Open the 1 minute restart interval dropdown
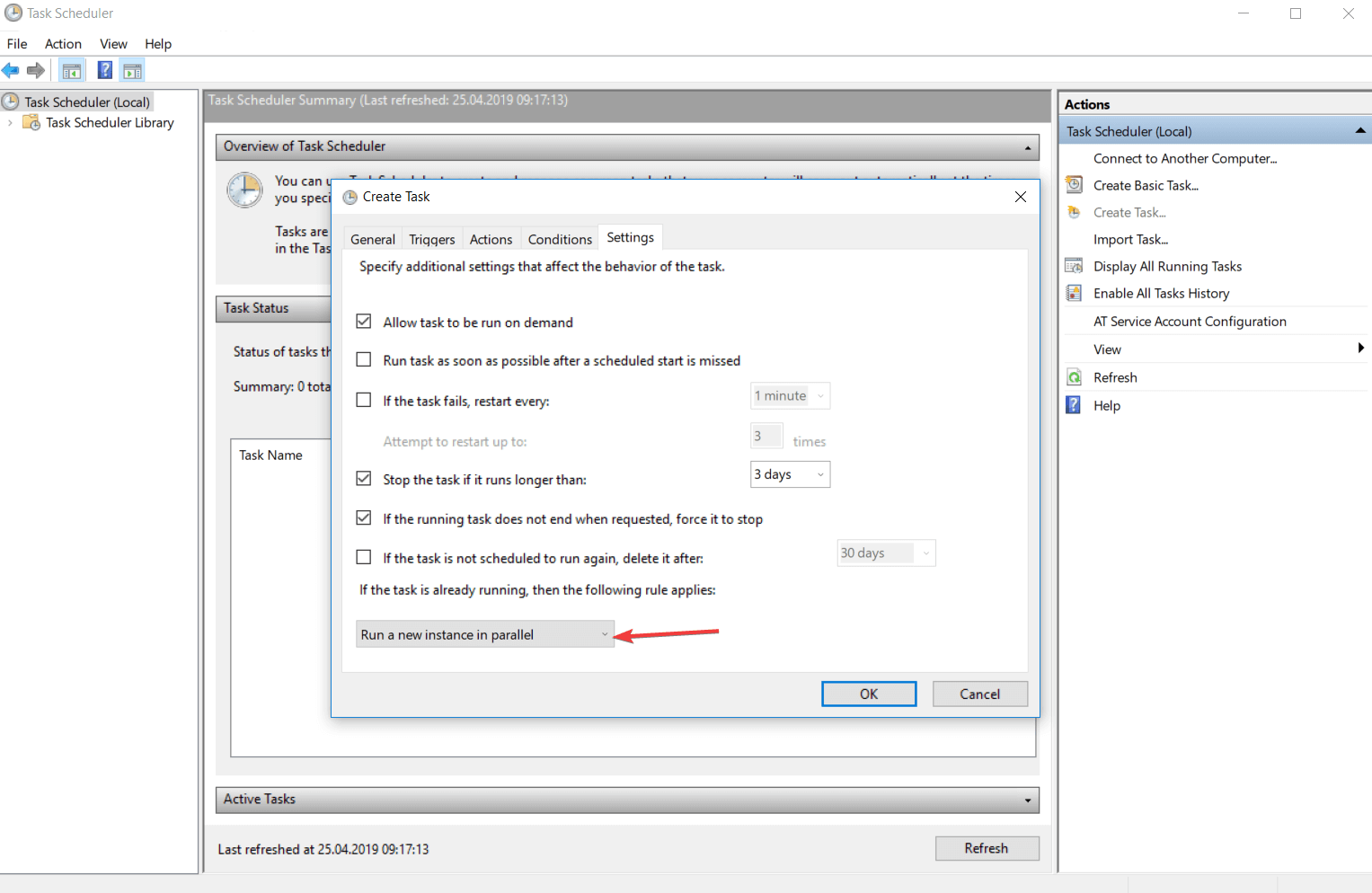 coord(790,396)
